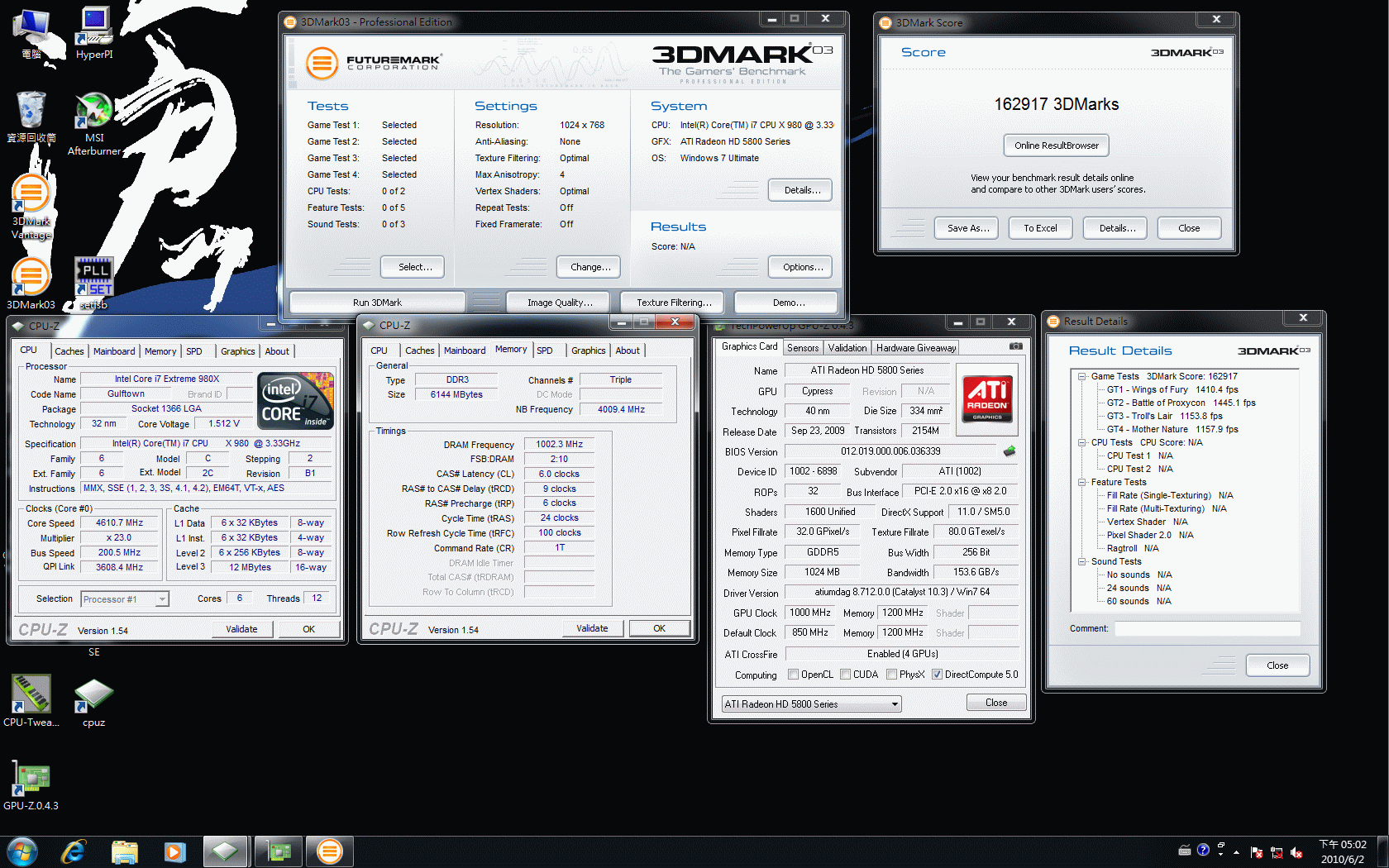Open the HyperPI desktop icon

pyautogui.click(x=94, y=33)
